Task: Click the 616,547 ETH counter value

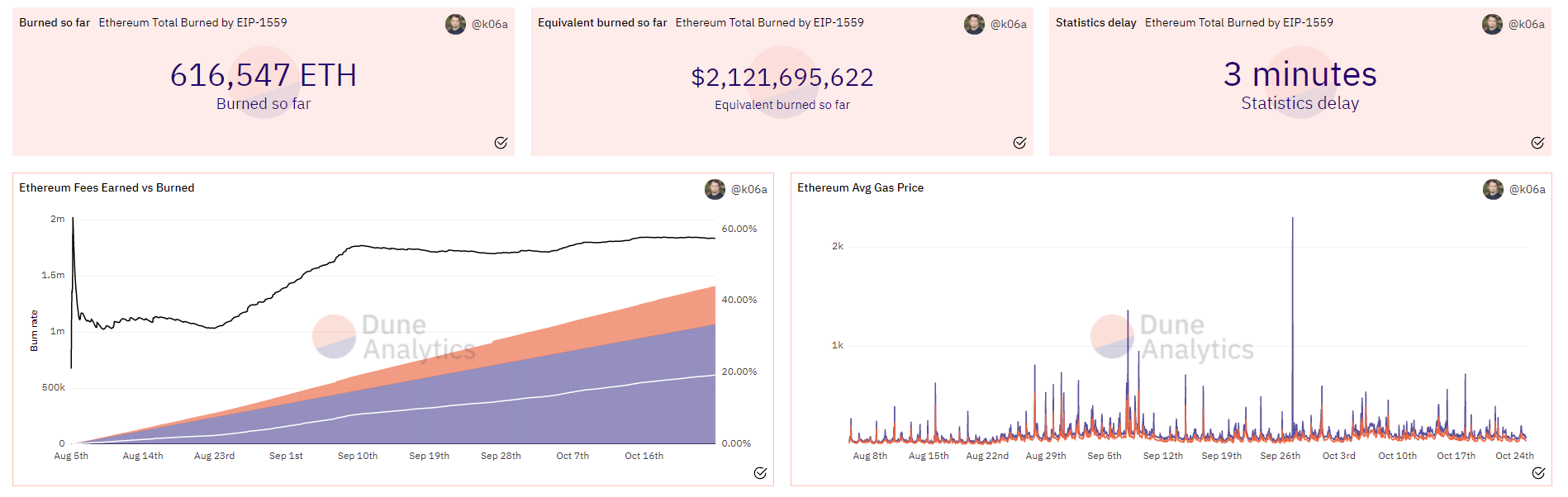Action: click(264, 75)
